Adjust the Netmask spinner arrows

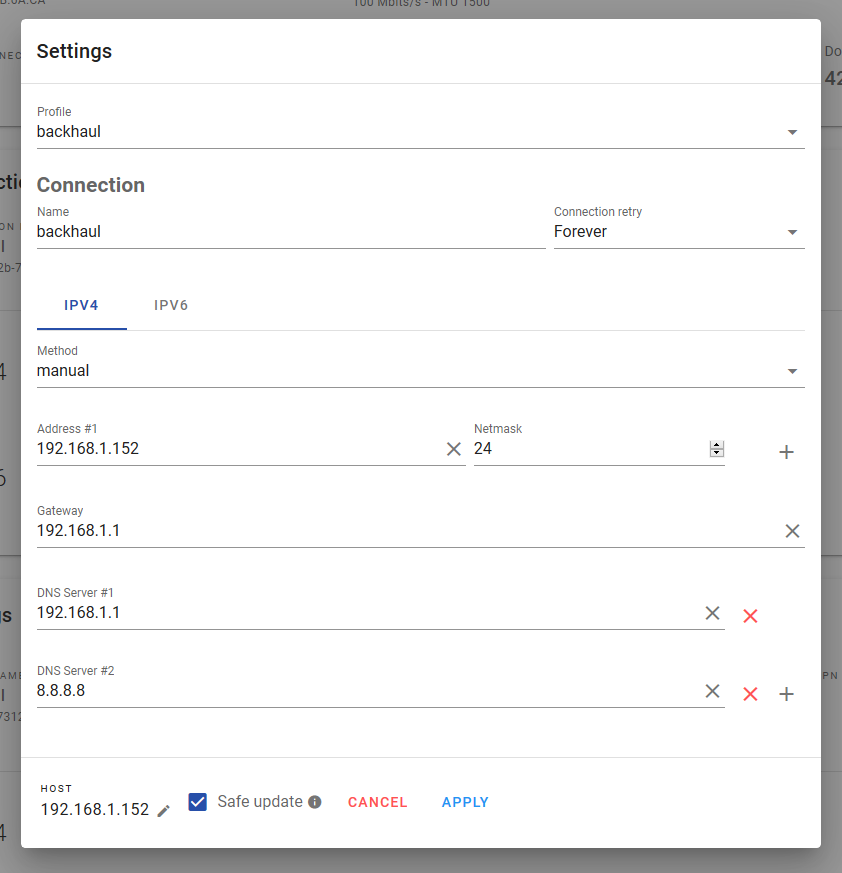716,449
